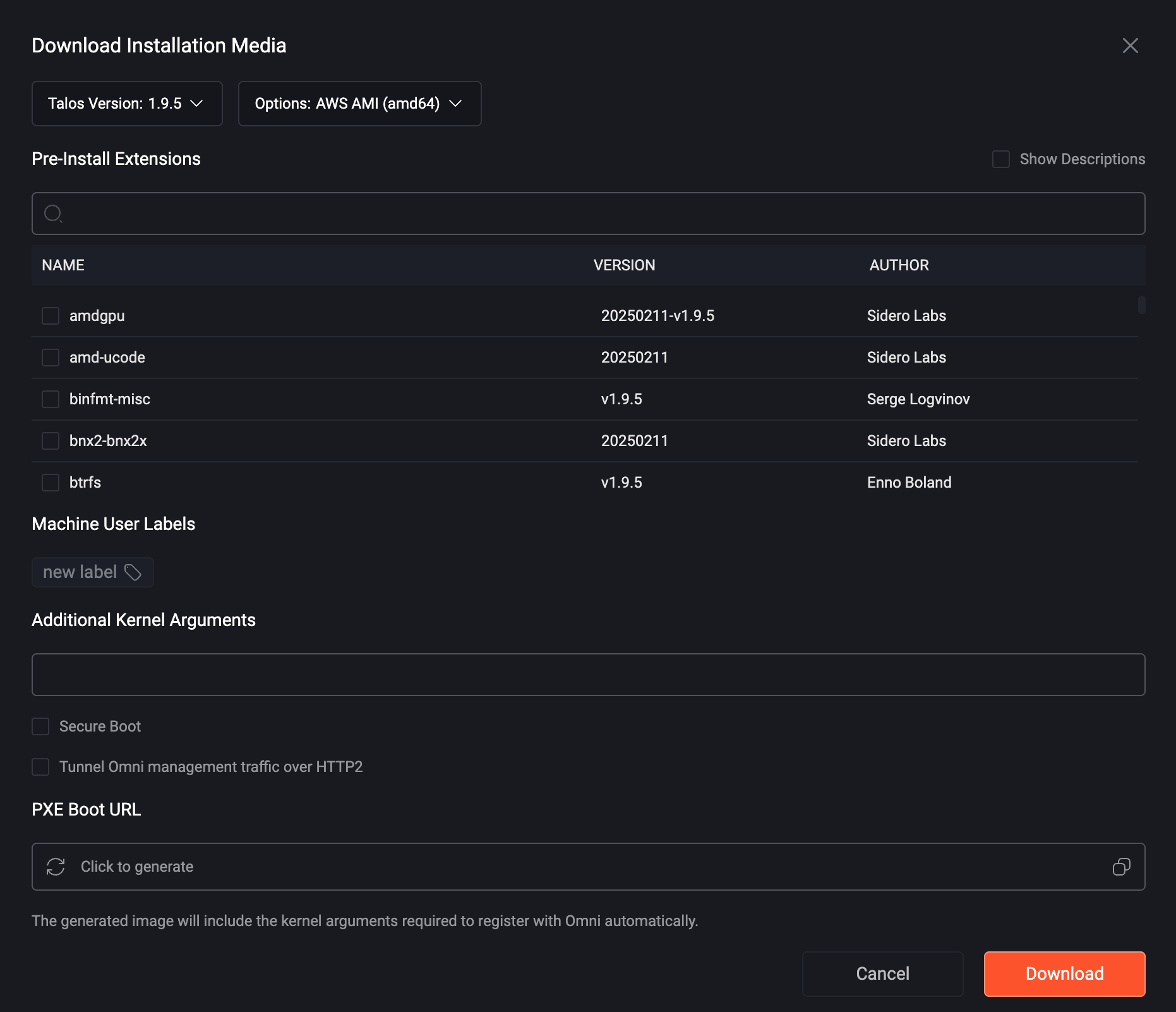This screenshot has width=1176, height=1012.
Task: Tick the bnx2-bnx2x extension checkbox
Action: (x=51, y=441)
